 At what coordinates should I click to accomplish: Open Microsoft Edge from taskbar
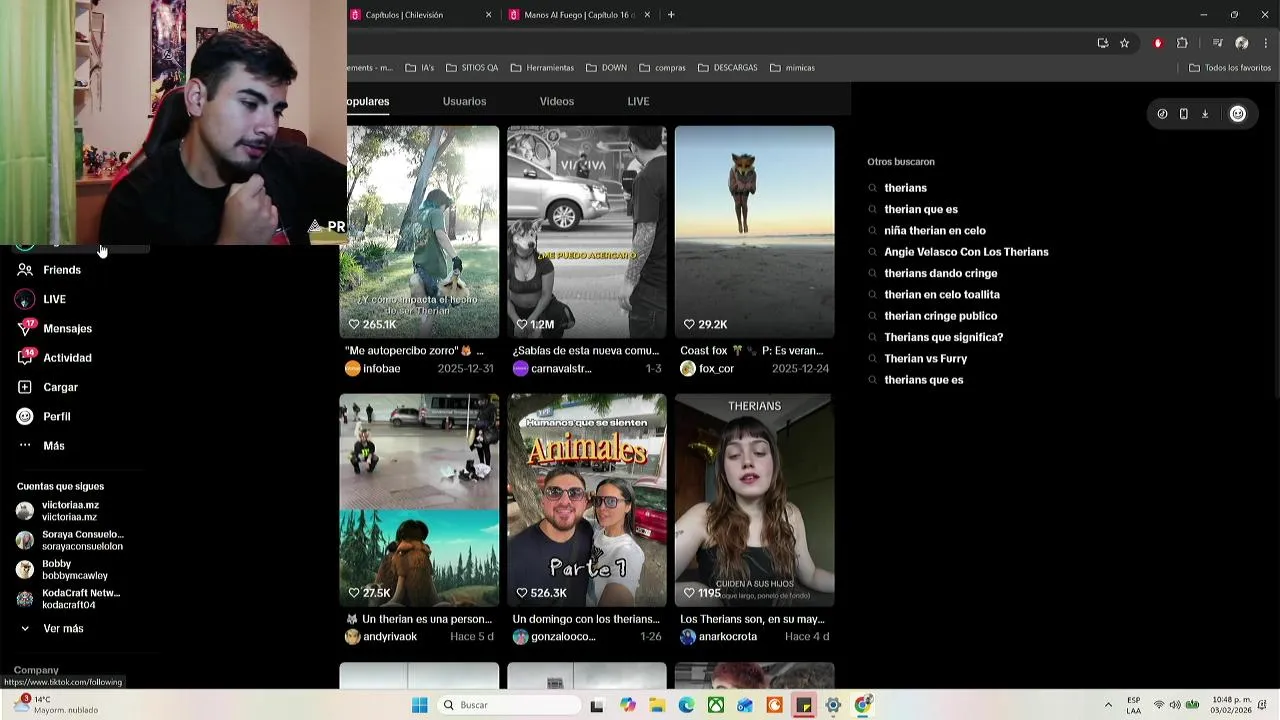coord(686,705)
